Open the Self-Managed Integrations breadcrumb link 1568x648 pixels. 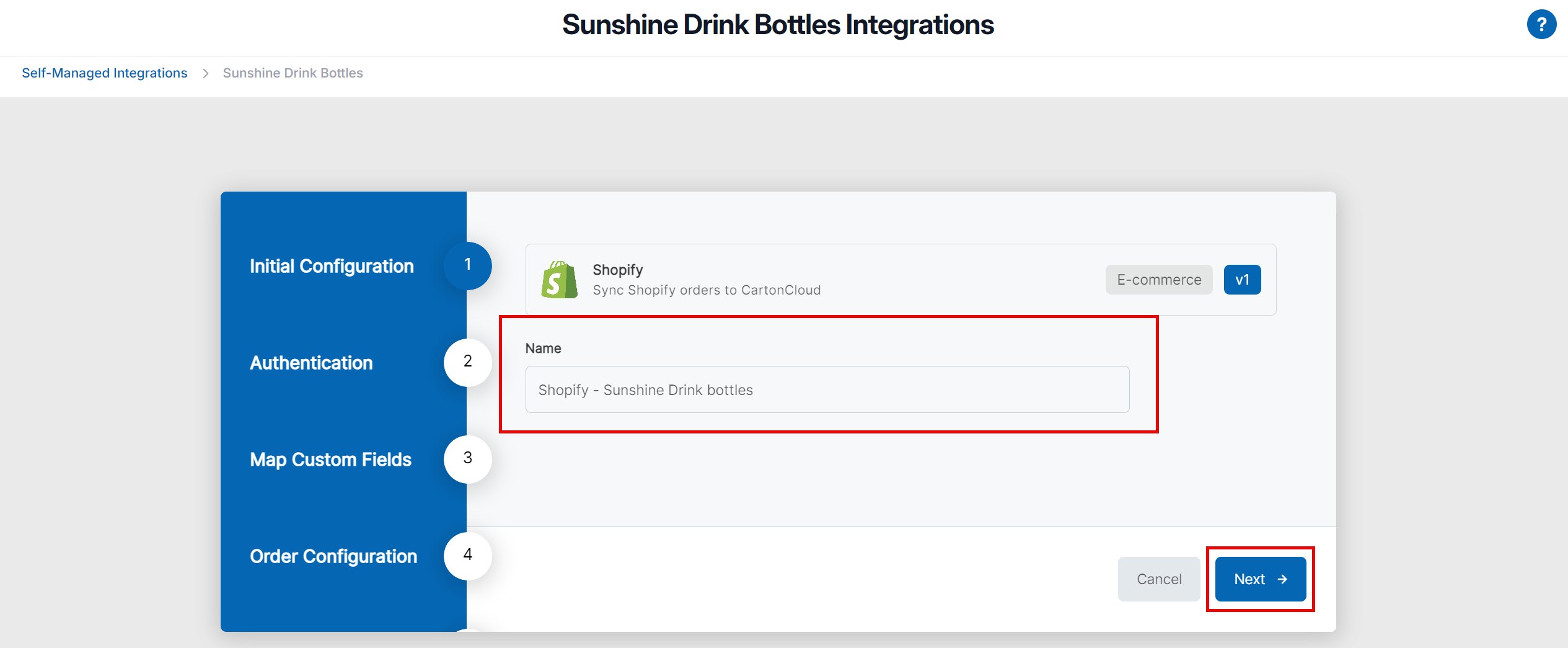click(104, 73)
